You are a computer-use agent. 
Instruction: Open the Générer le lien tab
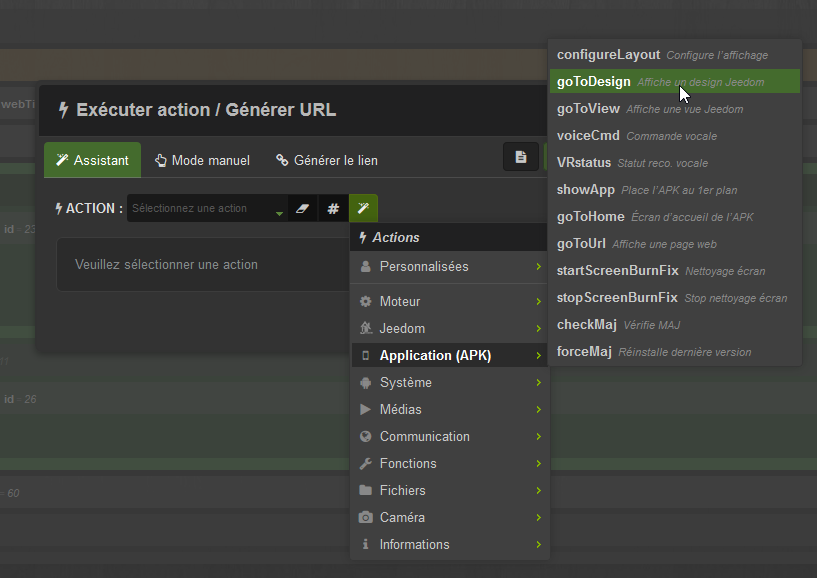coord(327,160)
